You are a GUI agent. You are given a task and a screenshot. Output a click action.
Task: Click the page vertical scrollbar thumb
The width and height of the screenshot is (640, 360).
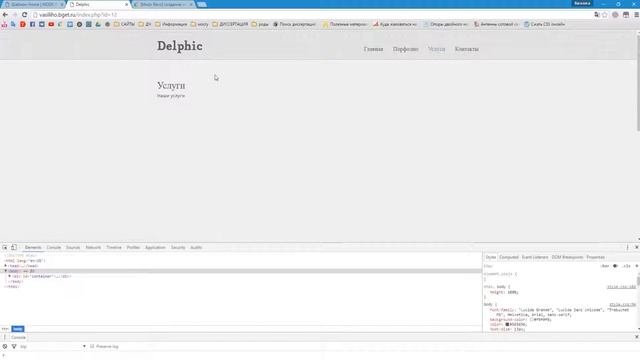point(638,84)
